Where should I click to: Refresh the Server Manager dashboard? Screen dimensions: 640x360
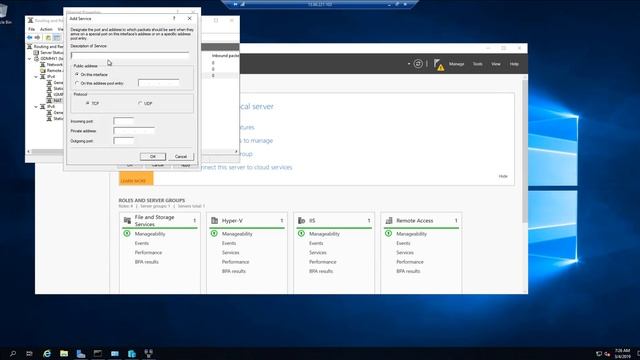(418, 64)
